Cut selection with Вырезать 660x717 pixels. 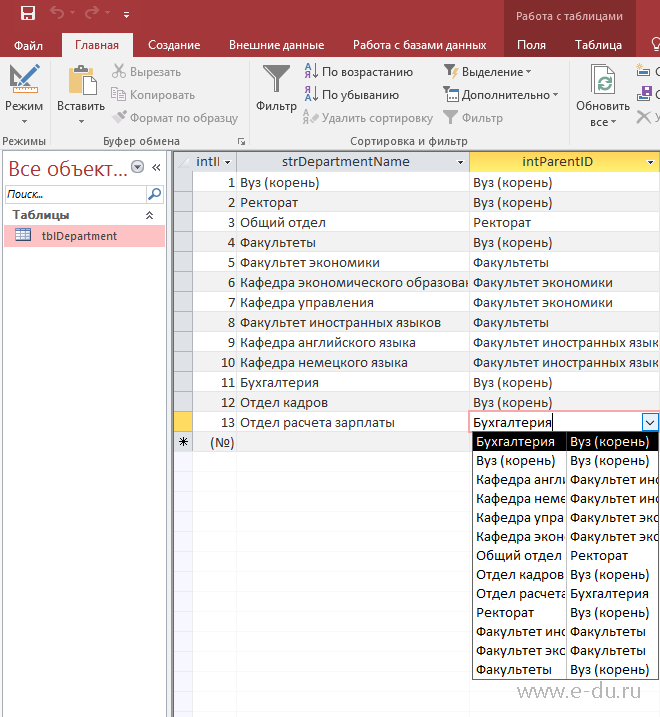coord(146,72)
